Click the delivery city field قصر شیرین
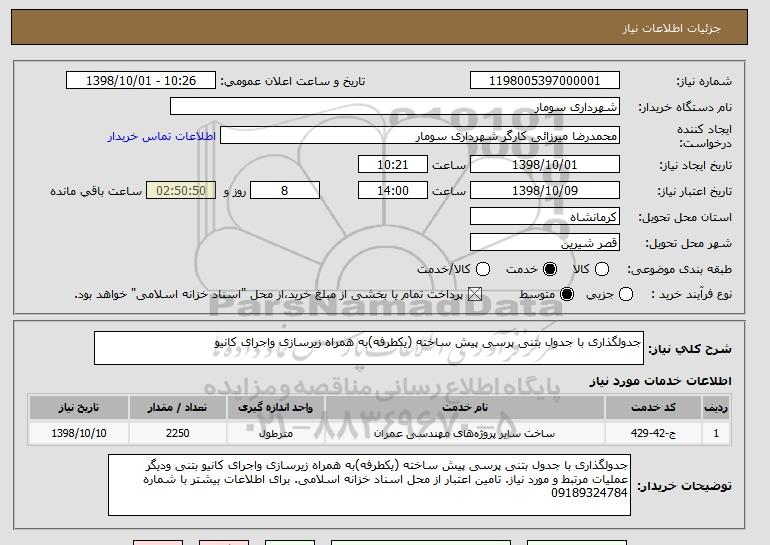 [545, 243]
